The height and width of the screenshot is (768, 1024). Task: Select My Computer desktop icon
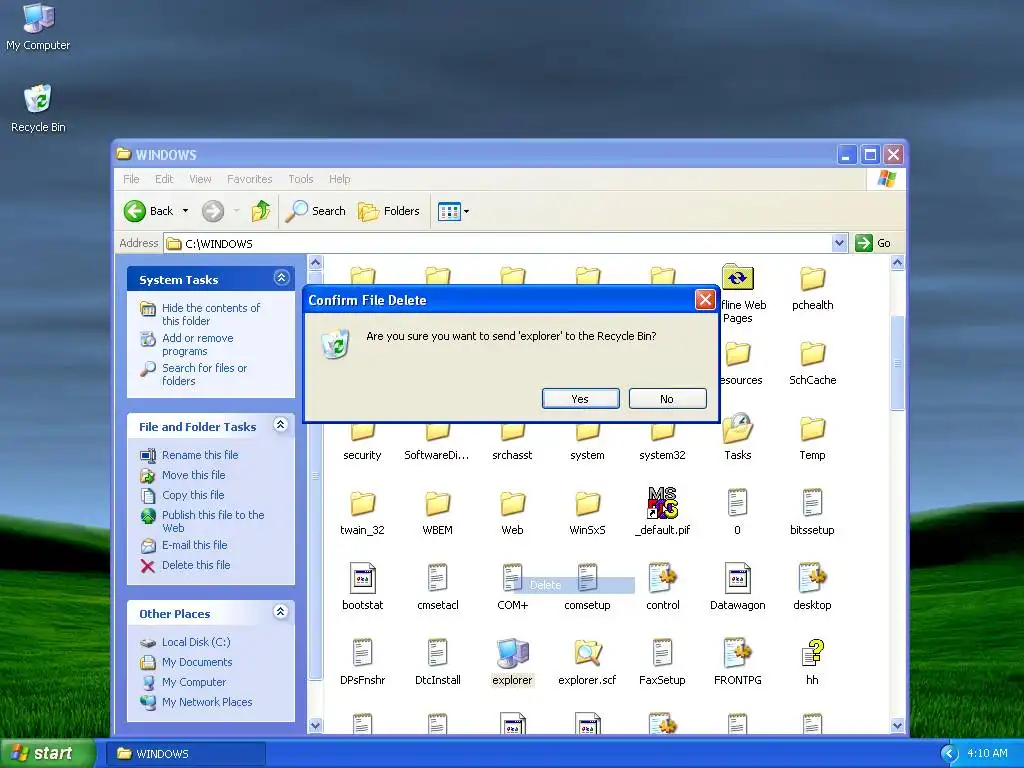tap(38, 27)
